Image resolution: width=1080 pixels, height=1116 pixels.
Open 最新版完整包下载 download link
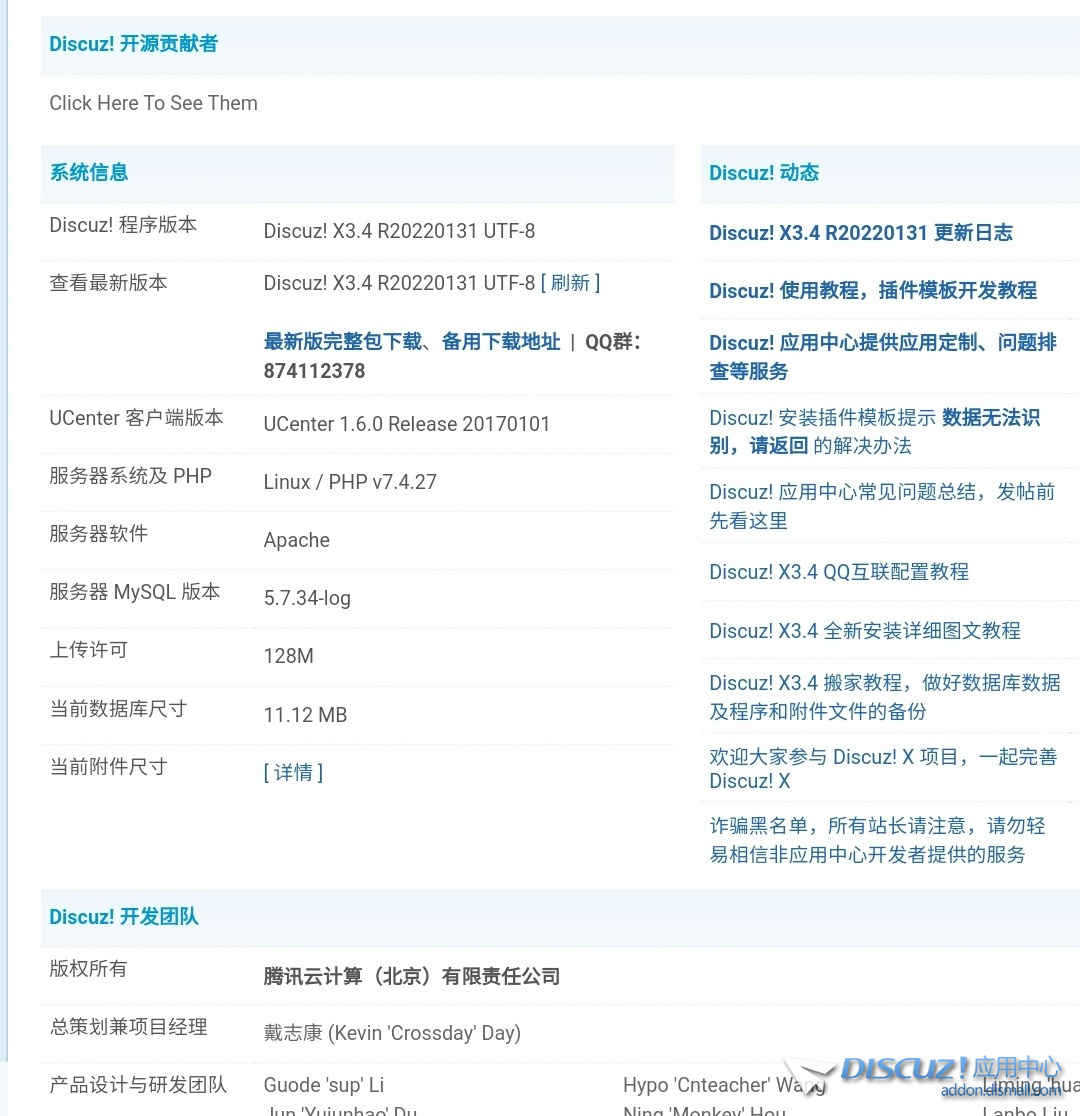point(342,342)
